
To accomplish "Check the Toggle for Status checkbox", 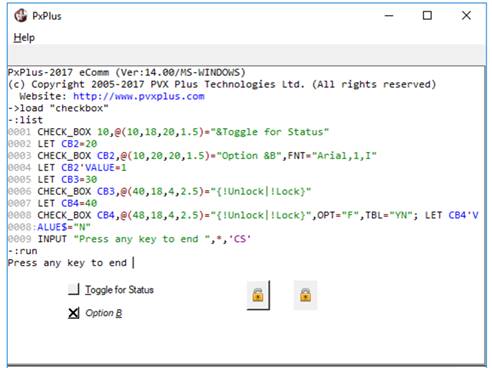I will pyautogui.click(x=74, y=289).
